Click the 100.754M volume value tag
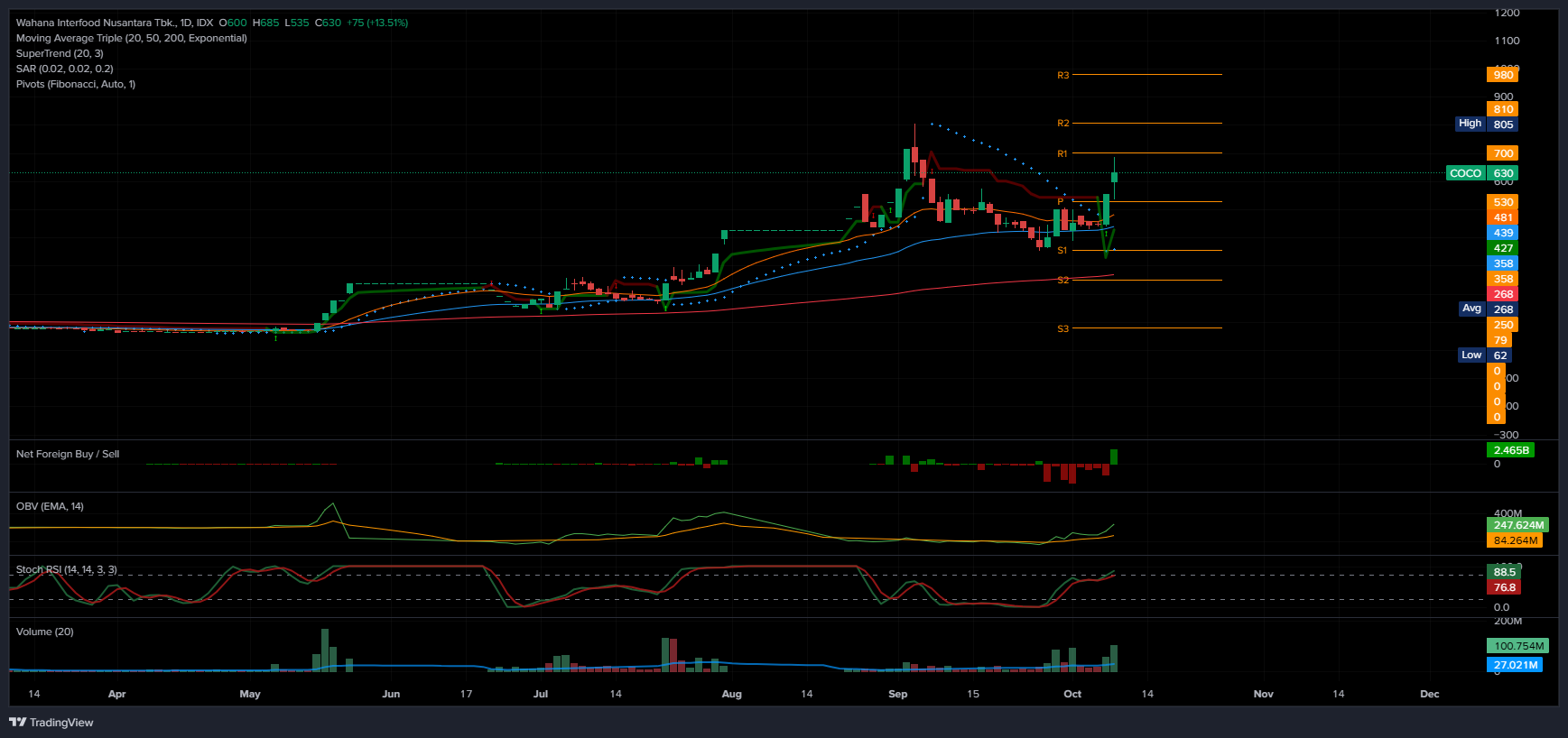This screenshot has width=1568, height=738. pos(1518,646)
